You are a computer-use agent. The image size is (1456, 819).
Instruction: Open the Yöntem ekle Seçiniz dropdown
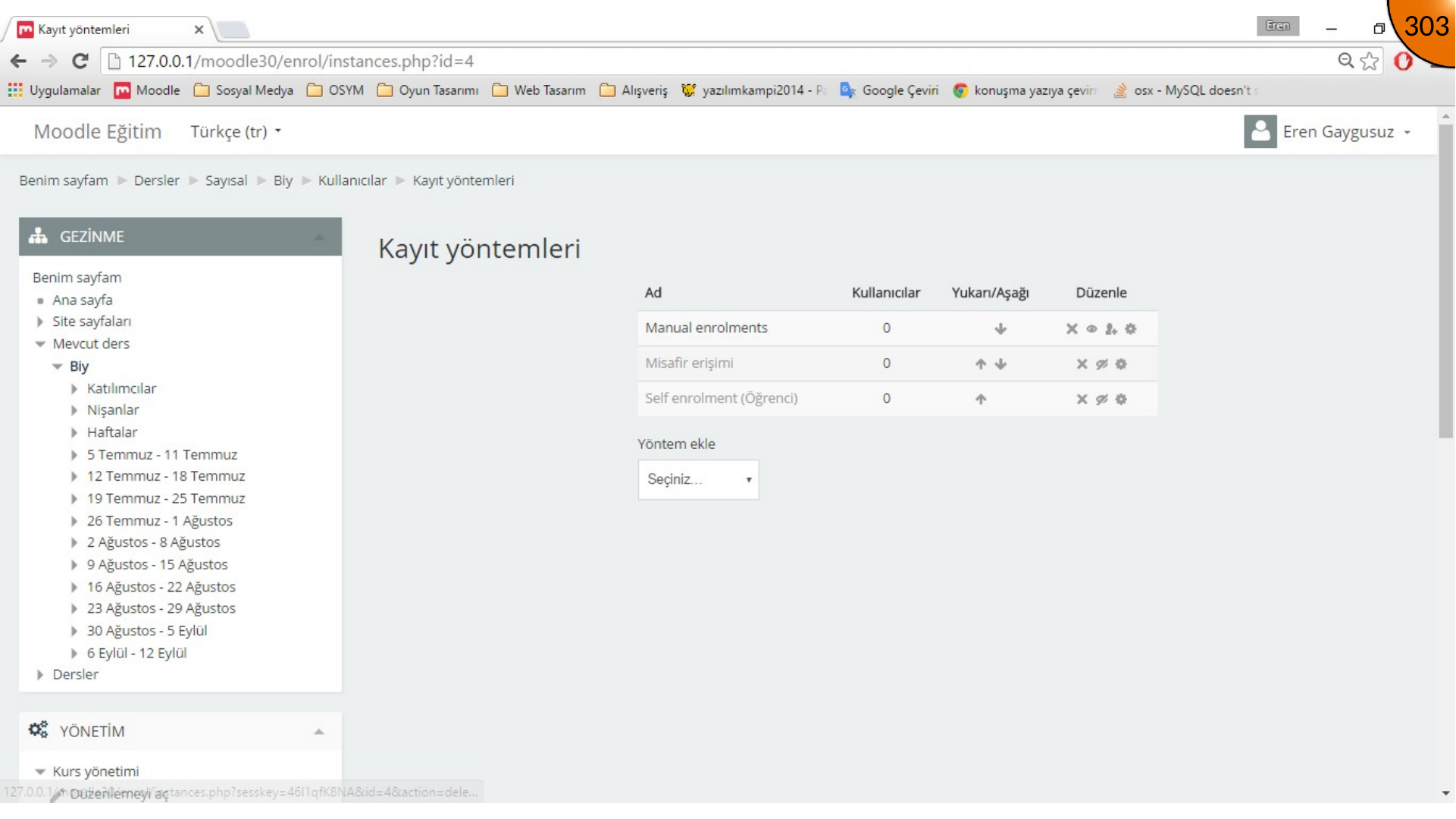point(698,479)
